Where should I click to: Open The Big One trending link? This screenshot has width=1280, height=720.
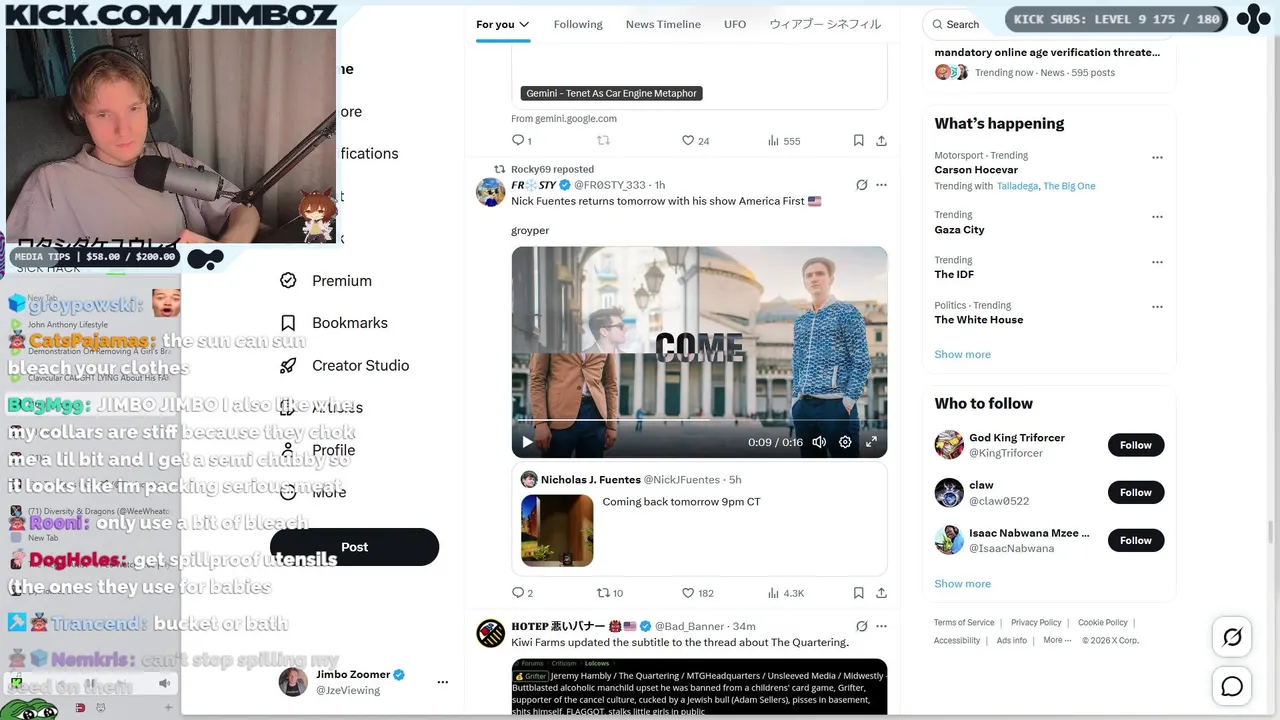(x=1069, y=186)
